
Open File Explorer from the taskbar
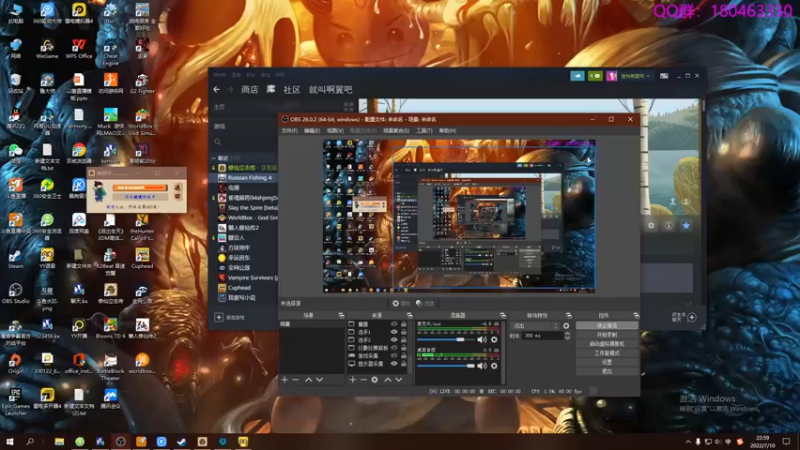pyautogui.click(x=59, y=441)
